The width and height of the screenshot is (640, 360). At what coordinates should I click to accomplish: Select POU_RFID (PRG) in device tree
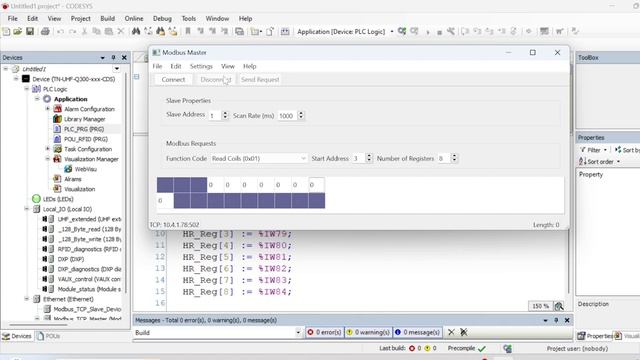coord(85,139)
